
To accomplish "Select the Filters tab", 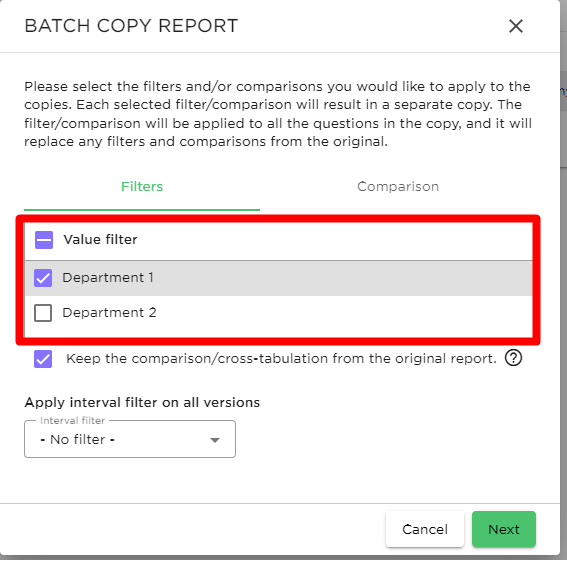I will click(x=142, y=187).
